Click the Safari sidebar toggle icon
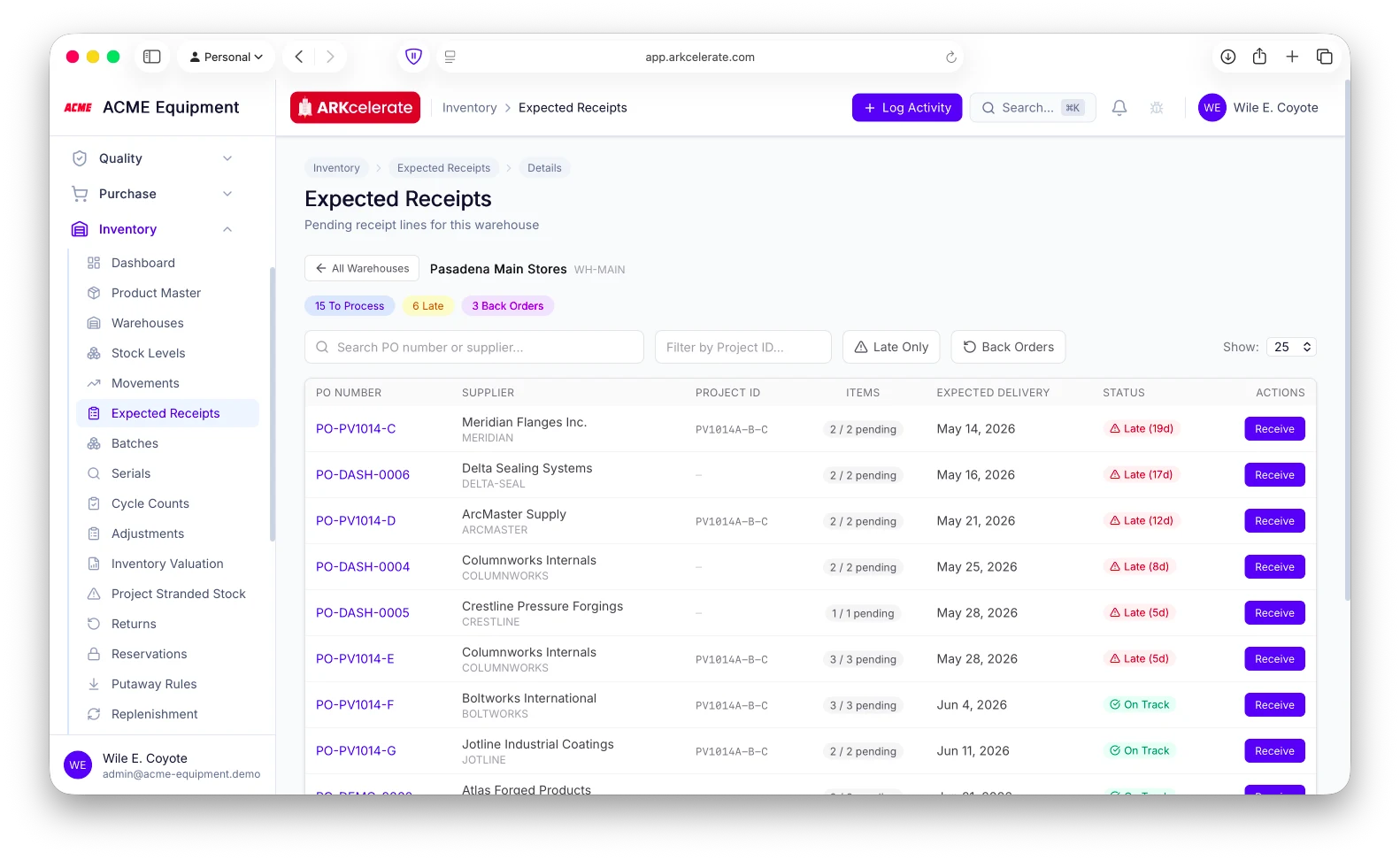The width and height of the screenshot is (1400, 860). pos(152,57)
